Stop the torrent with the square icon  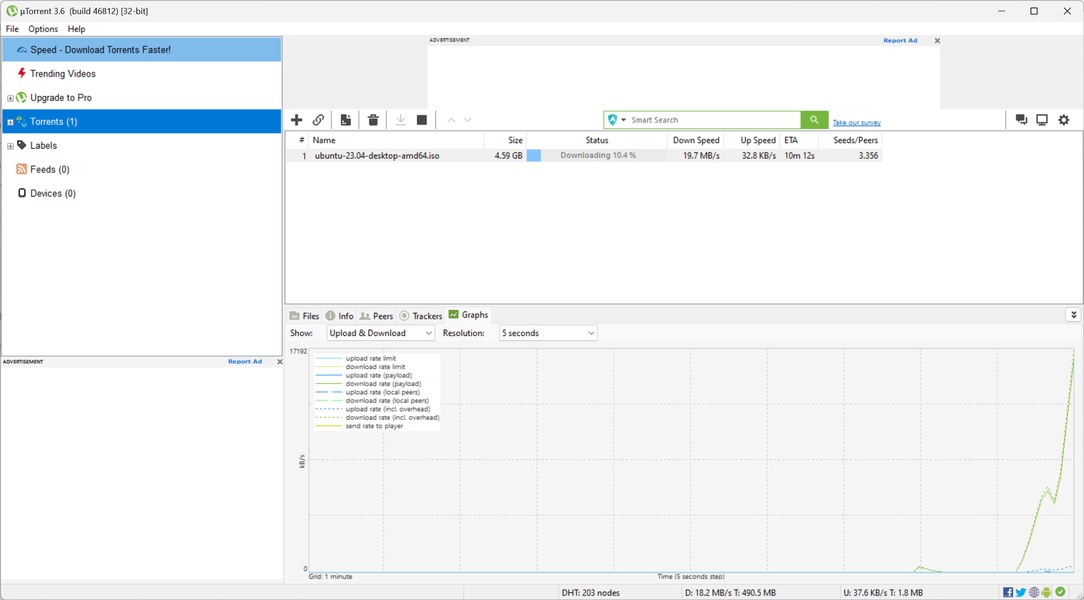coord(422,120)
